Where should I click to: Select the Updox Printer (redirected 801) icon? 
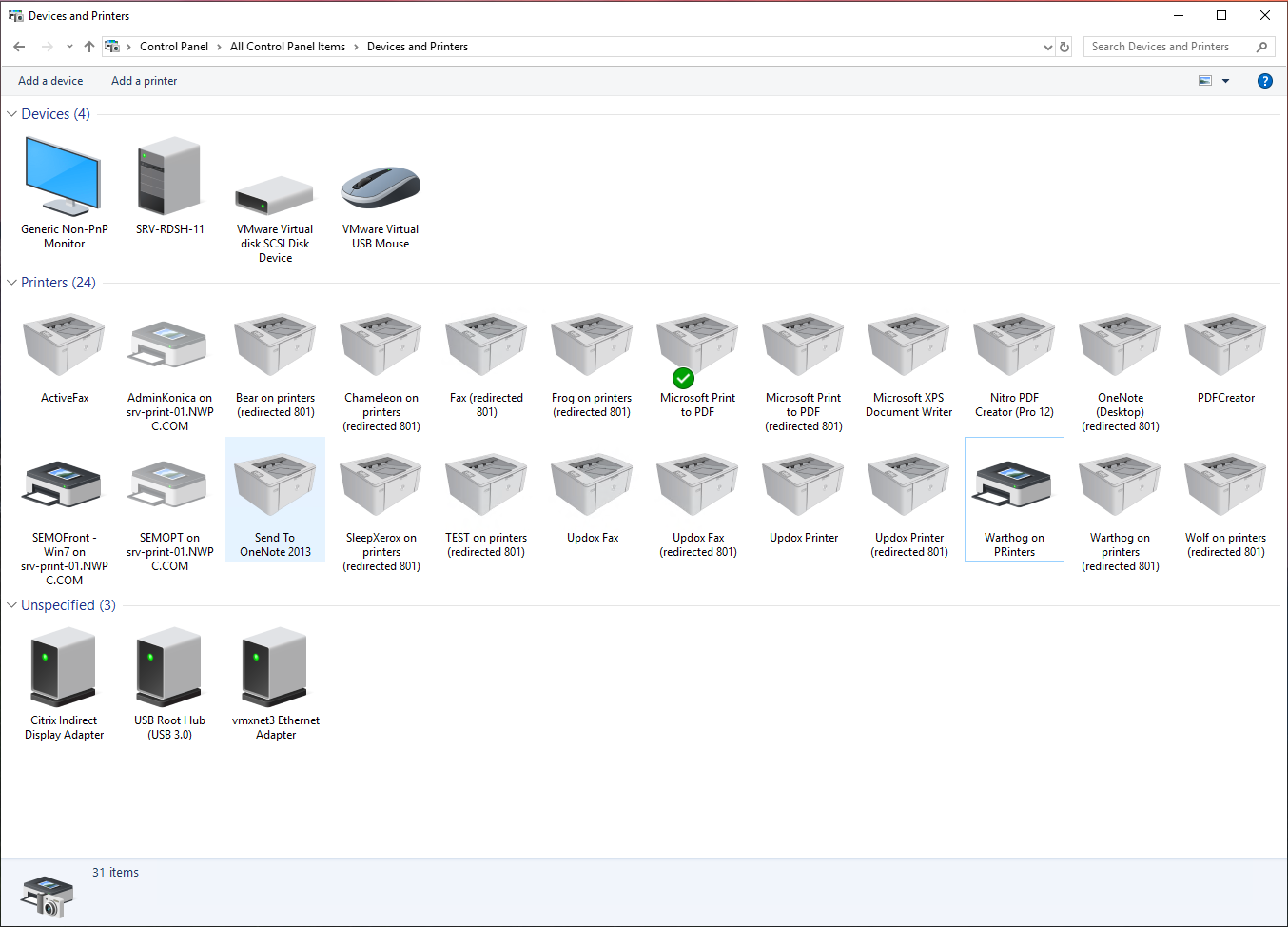908,484
